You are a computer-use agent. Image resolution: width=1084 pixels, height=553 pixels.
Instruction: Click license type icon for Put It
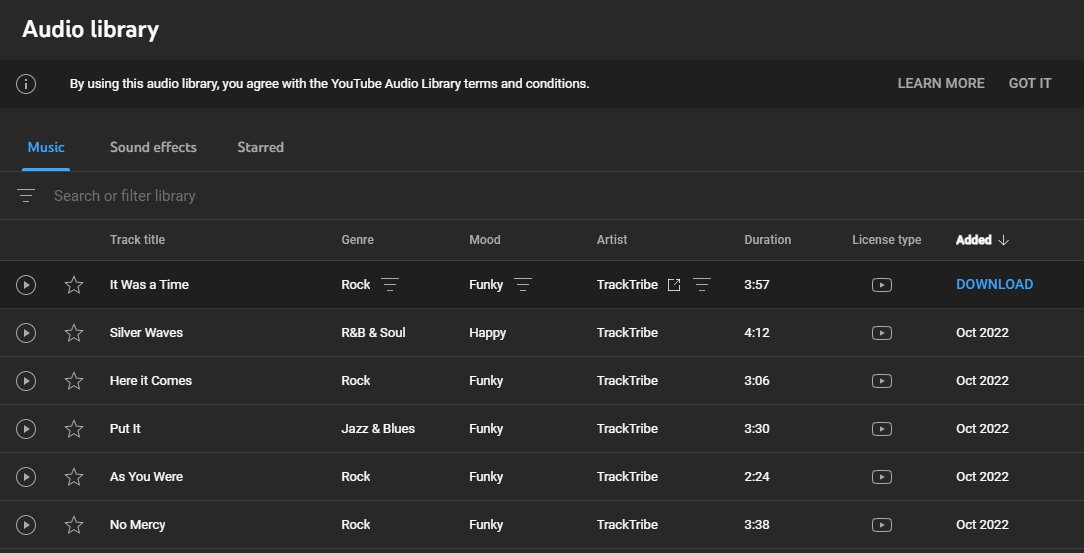(x=881, y=429)
